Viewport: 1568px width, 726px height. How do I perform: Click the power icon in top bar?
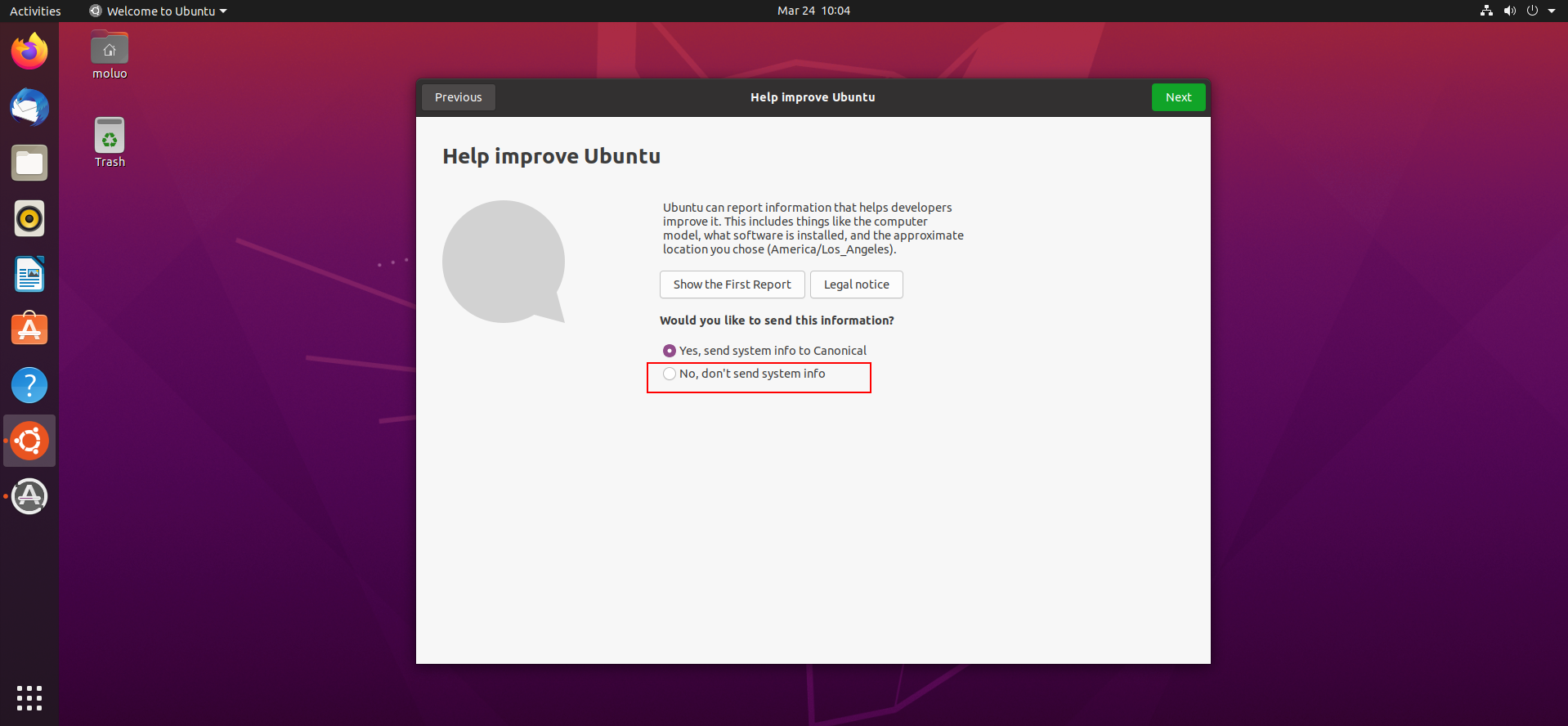[x=1532, y=11]
